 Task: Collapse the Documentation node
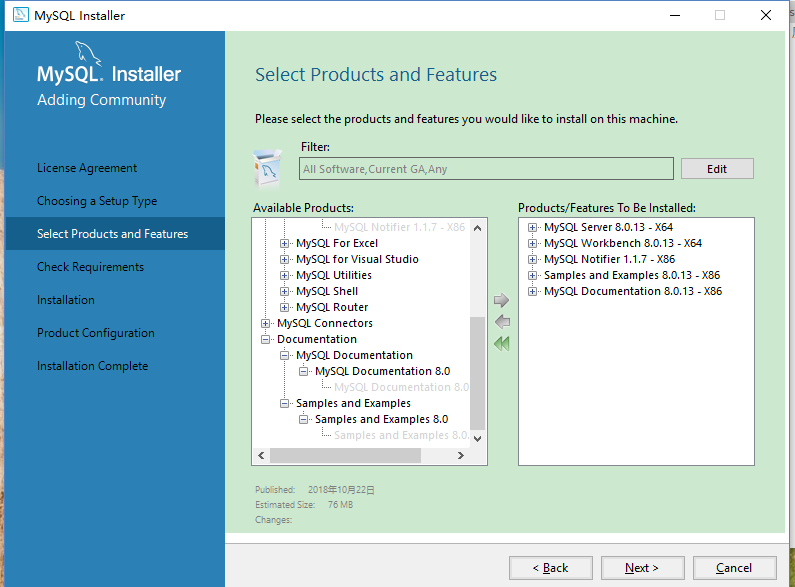(x=265, y=340)
